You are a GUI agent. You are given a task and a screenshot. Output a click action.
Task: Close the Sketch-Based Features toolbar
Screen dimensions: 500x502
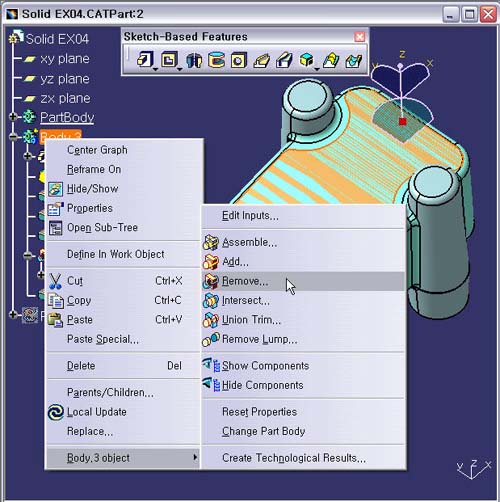pyautogui.click(x=360, y=37)
